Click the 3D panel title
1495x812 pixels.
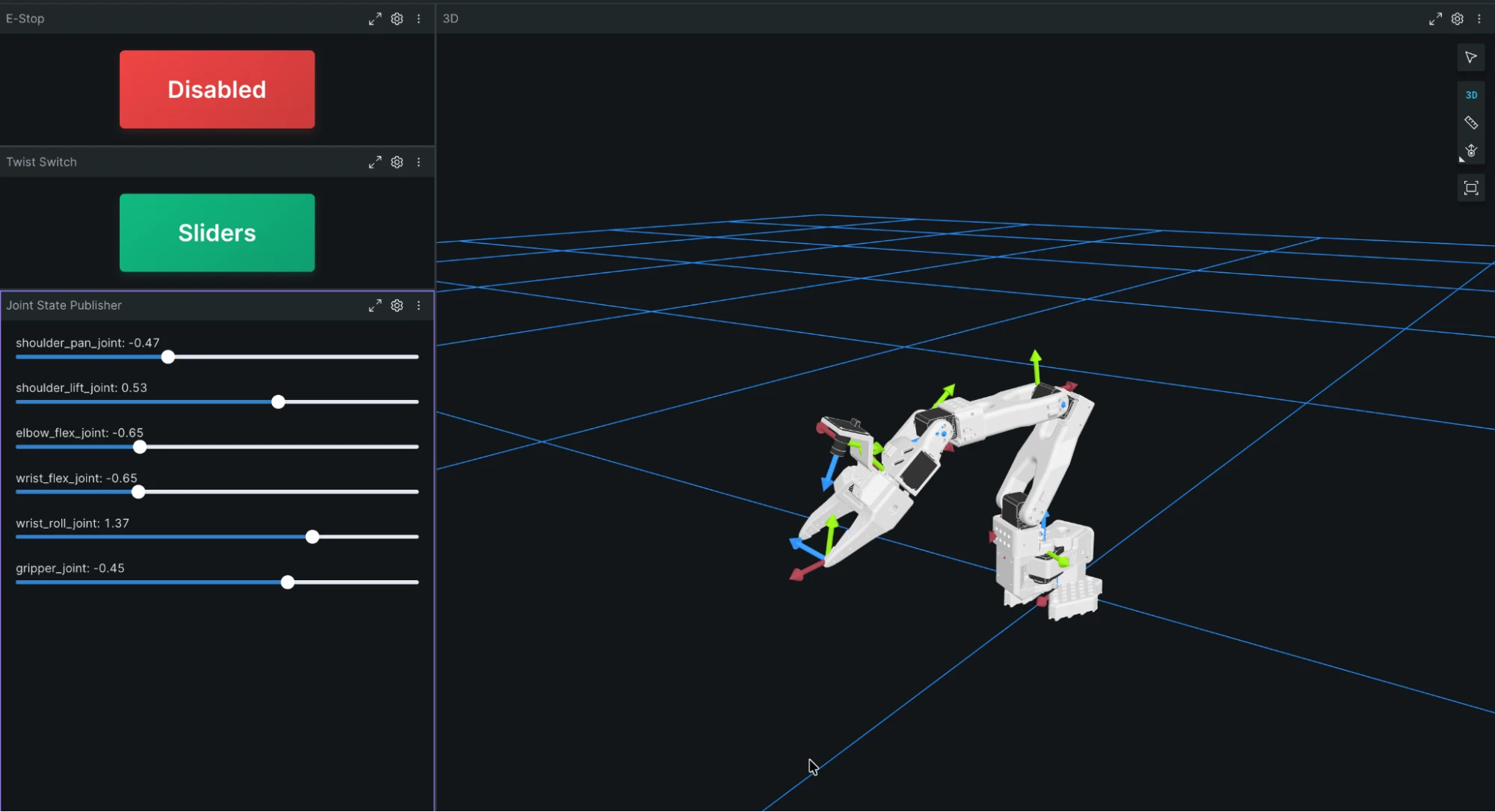[450, 19]
